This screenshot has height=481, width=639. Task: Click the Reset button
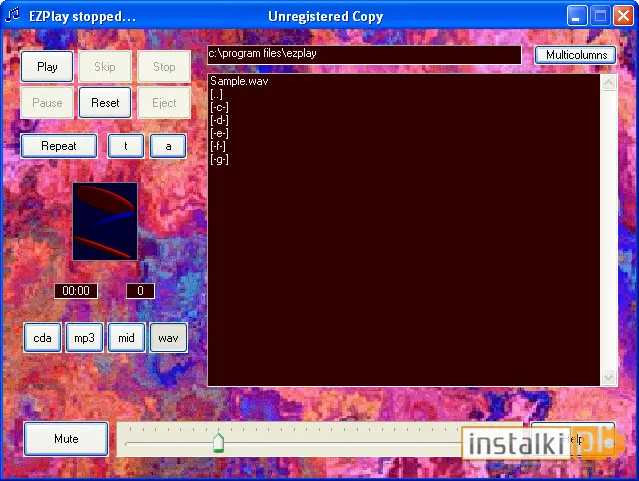[105, 103]
